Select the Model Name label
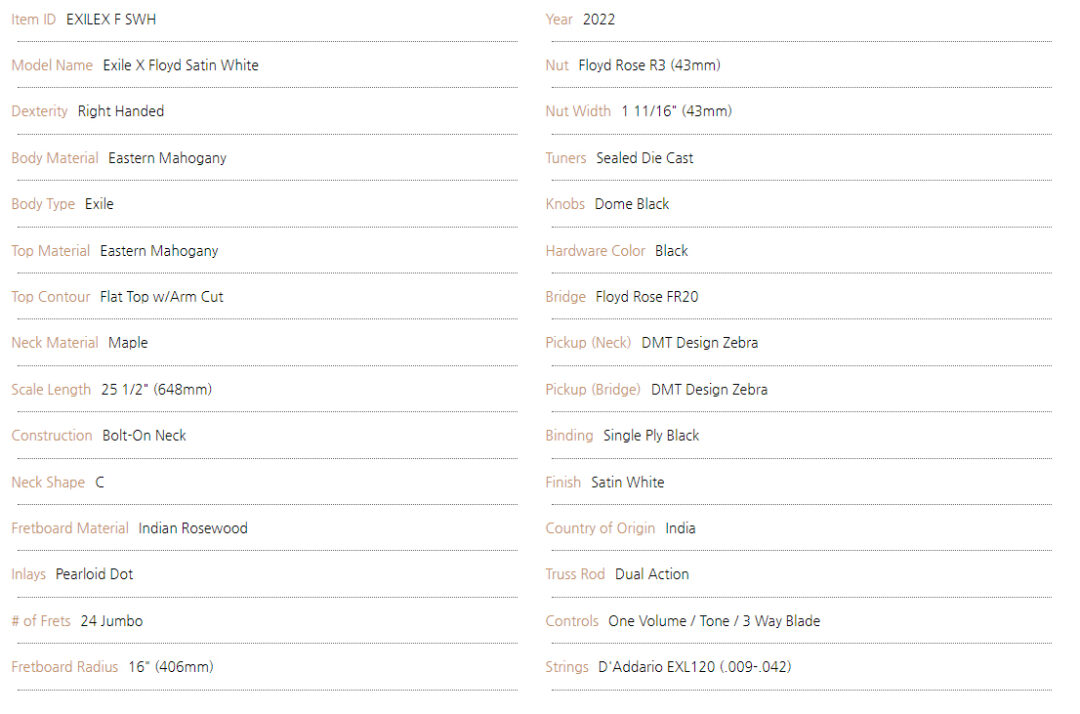This screenshot has width=1080, height=714. (52, 65)
